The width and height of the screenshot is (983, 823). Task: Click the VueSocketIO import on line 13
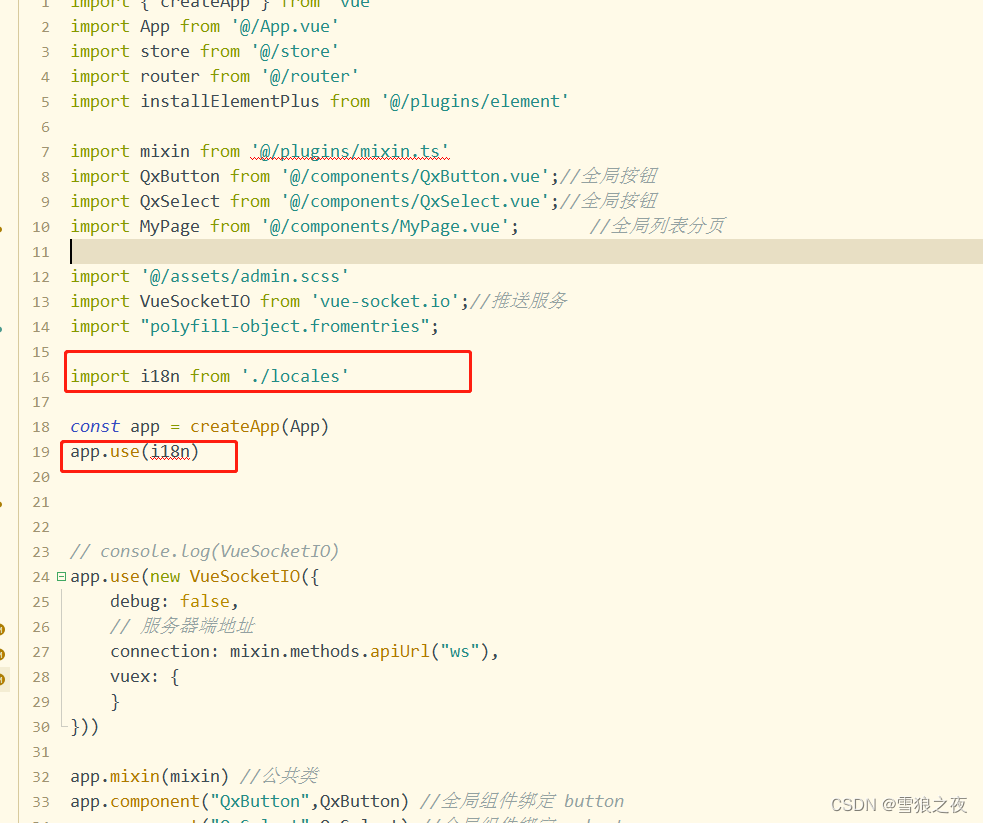click(195, 301)
